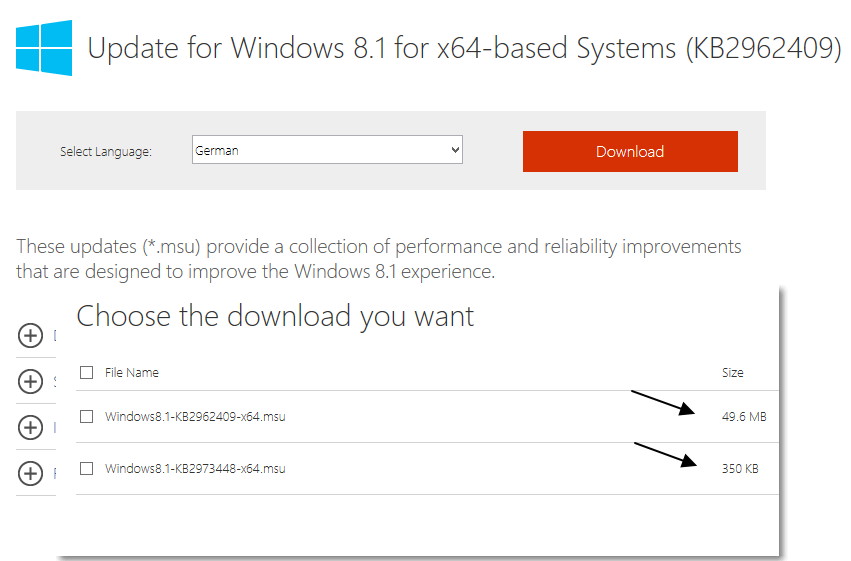
Task: Select the Windows8.1-KB2962409-x64.msu file name
Action: (x=195, y=417)
